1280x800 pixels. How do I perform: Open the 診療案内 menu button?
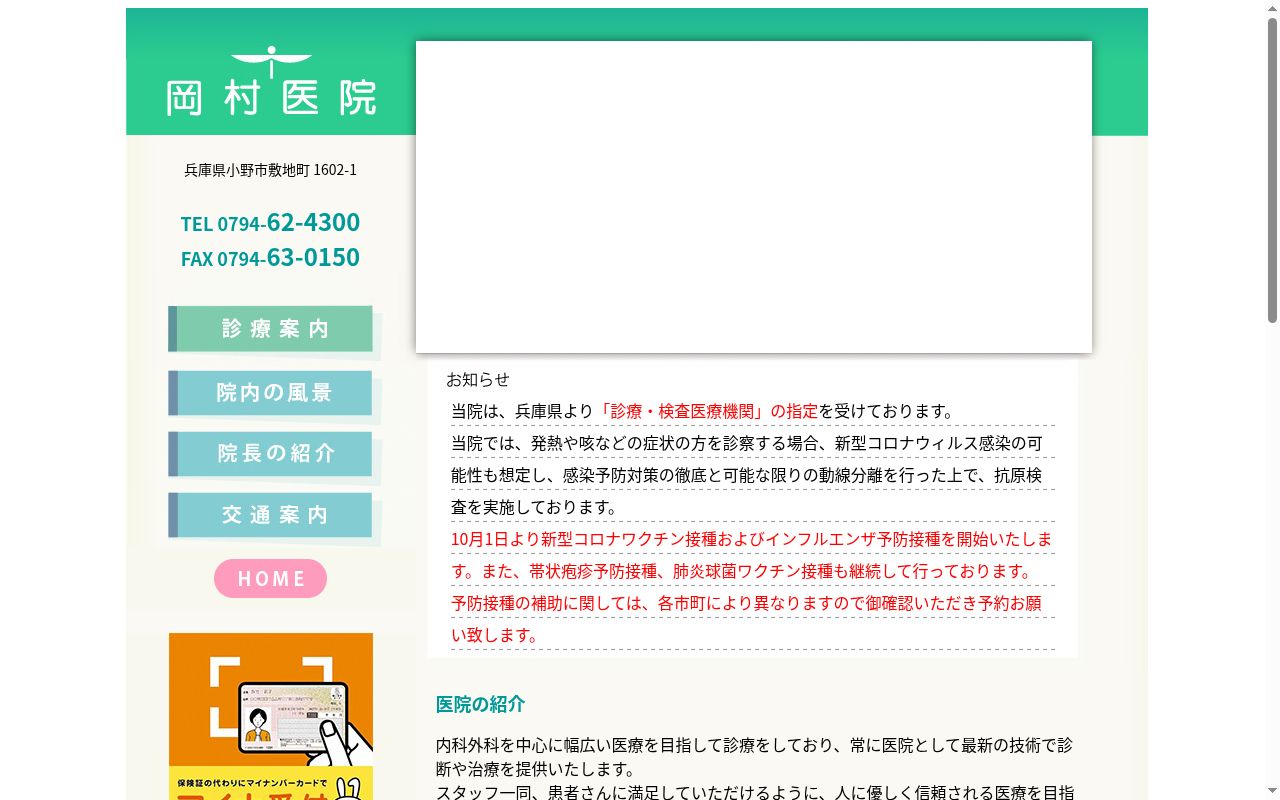point(271,329)
